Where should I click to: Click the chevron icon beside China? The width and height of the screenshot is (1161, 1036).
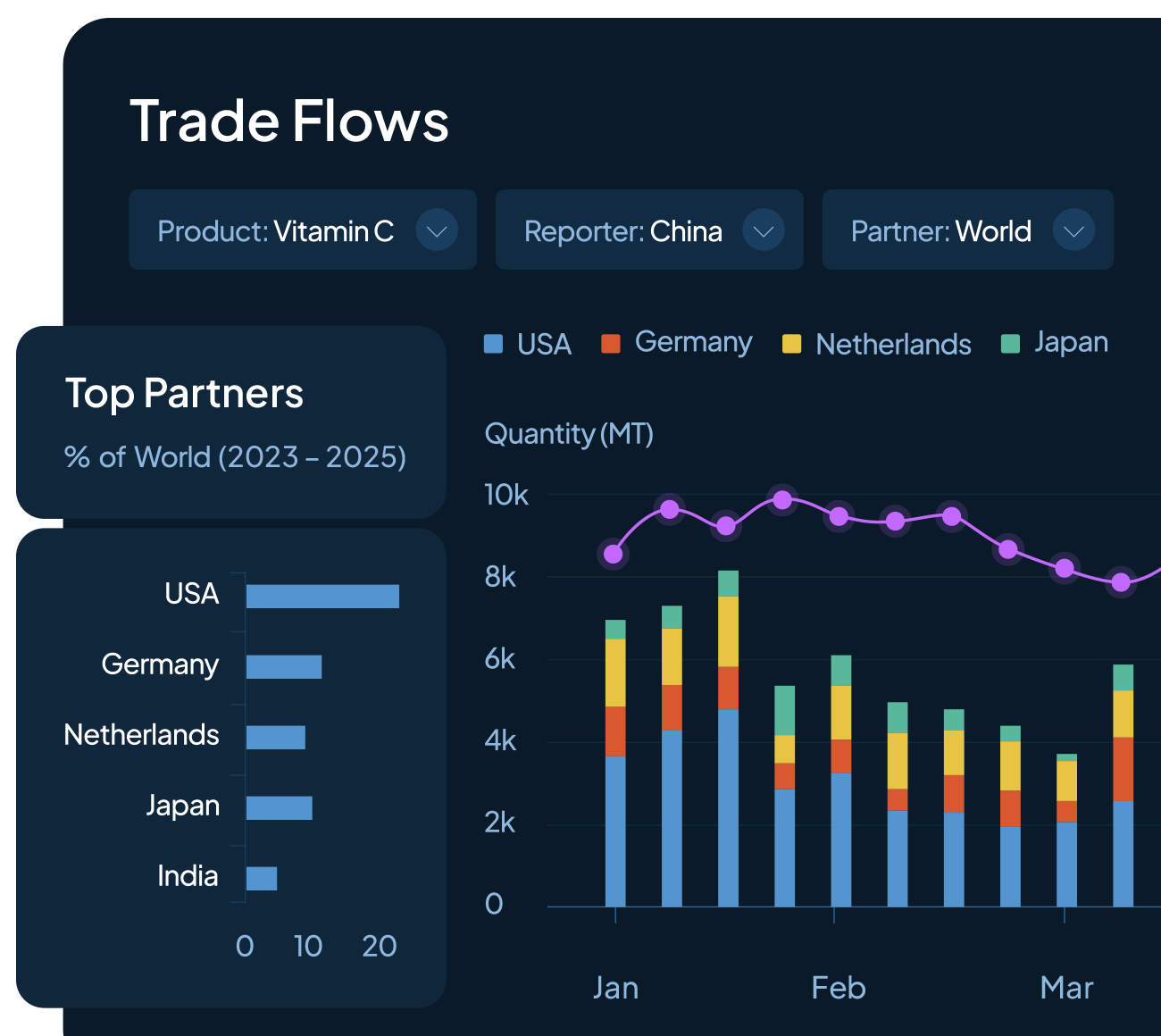764,231
